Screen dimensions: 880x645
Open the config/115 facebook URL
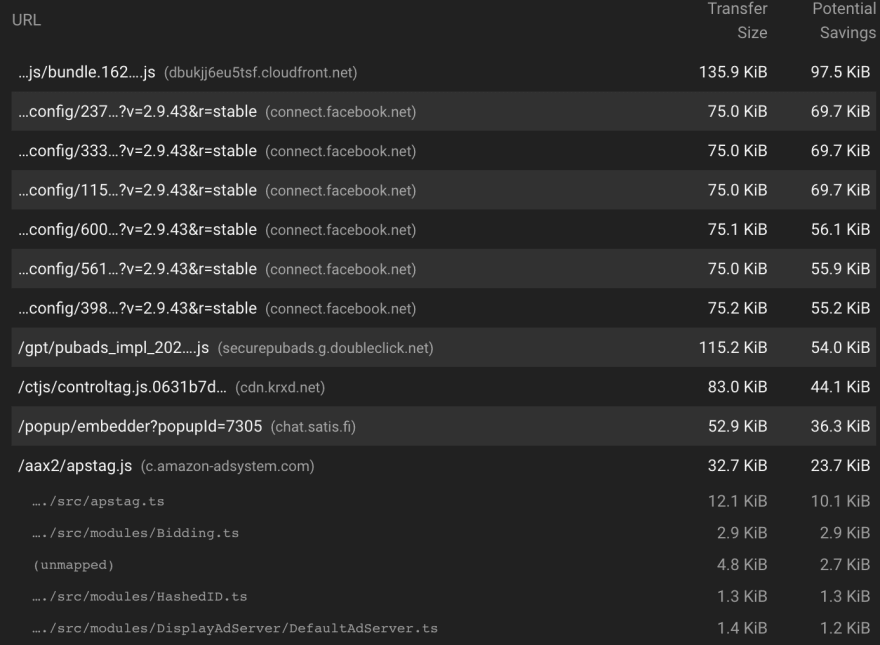[x=138, y=190]
